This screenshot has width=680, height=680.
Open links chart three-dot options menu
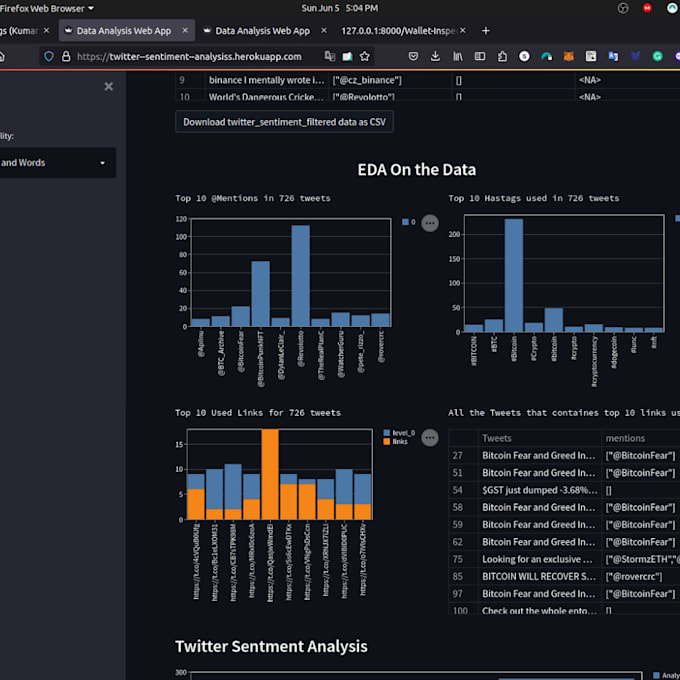click(430, 437)
